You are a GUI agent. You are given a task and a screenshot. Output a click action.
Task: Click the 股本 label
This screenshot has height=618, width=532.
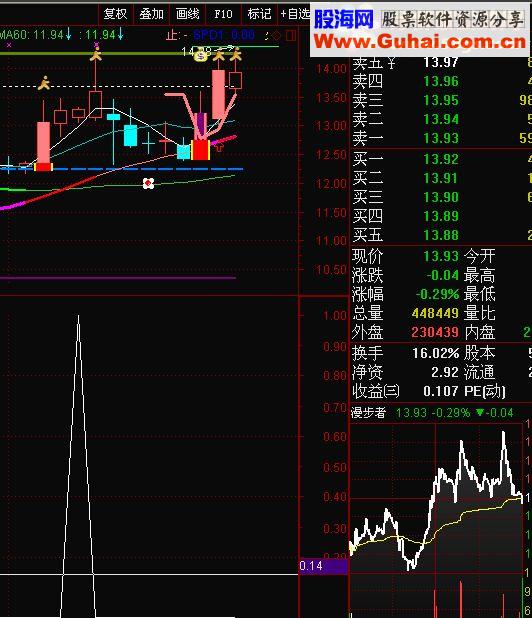[x=480, y=353]
